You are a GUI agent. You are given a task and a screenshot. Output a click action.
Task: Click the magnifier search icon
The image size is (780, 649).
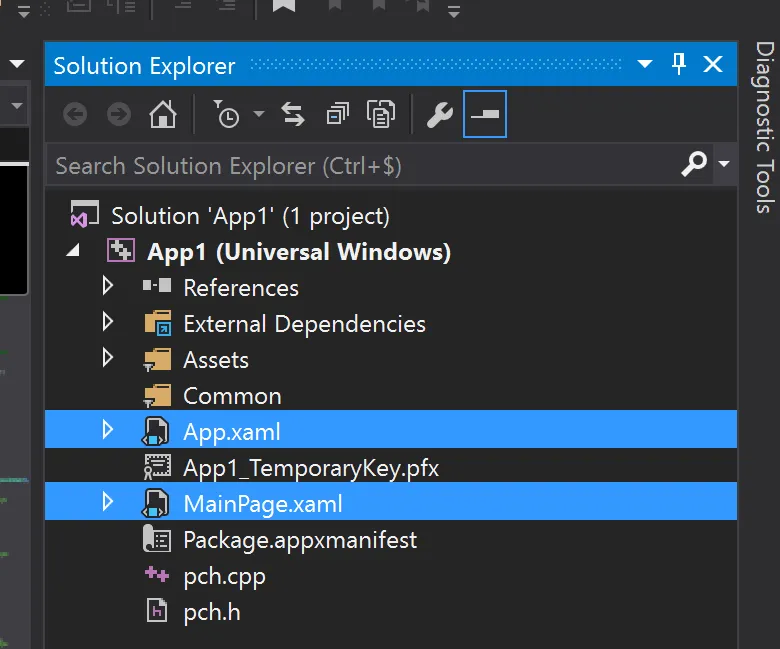[x=693, y=164]
